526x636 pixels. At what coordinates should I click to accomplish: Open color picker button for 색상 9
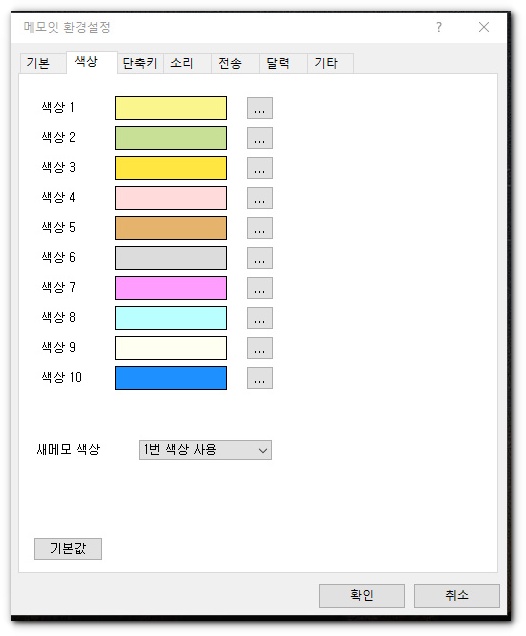pyautogui.click(x=260, y=348)
